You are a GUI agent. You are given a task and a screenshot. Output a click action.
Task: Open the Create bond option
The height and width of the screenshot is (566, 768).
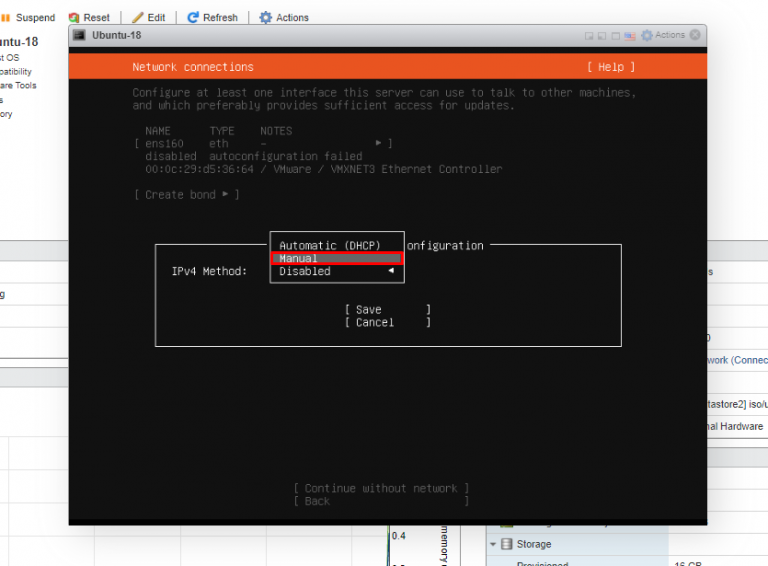coord(187,195)
